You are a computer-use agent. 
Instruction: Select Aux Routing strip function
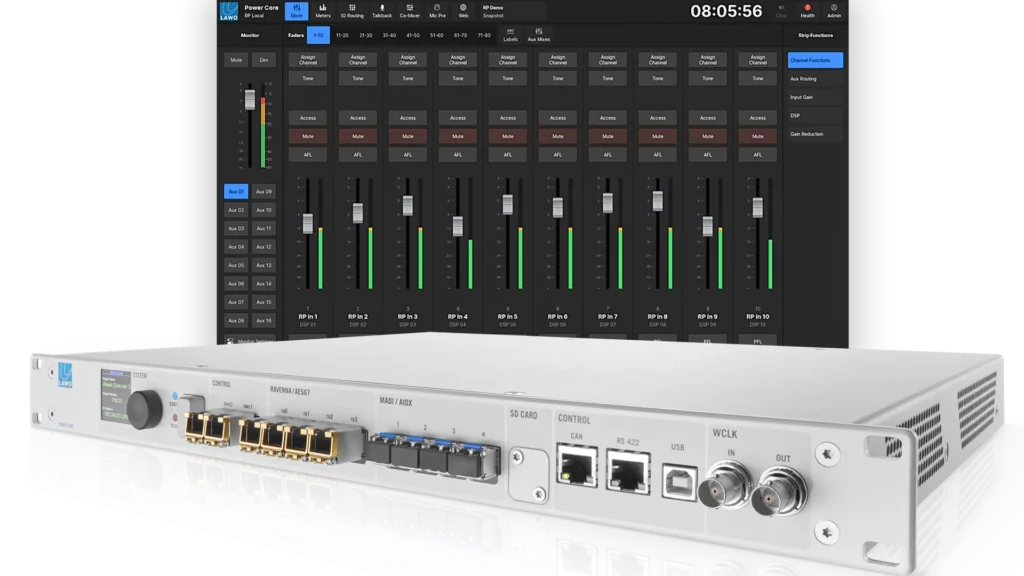click(x=815, y=78)
